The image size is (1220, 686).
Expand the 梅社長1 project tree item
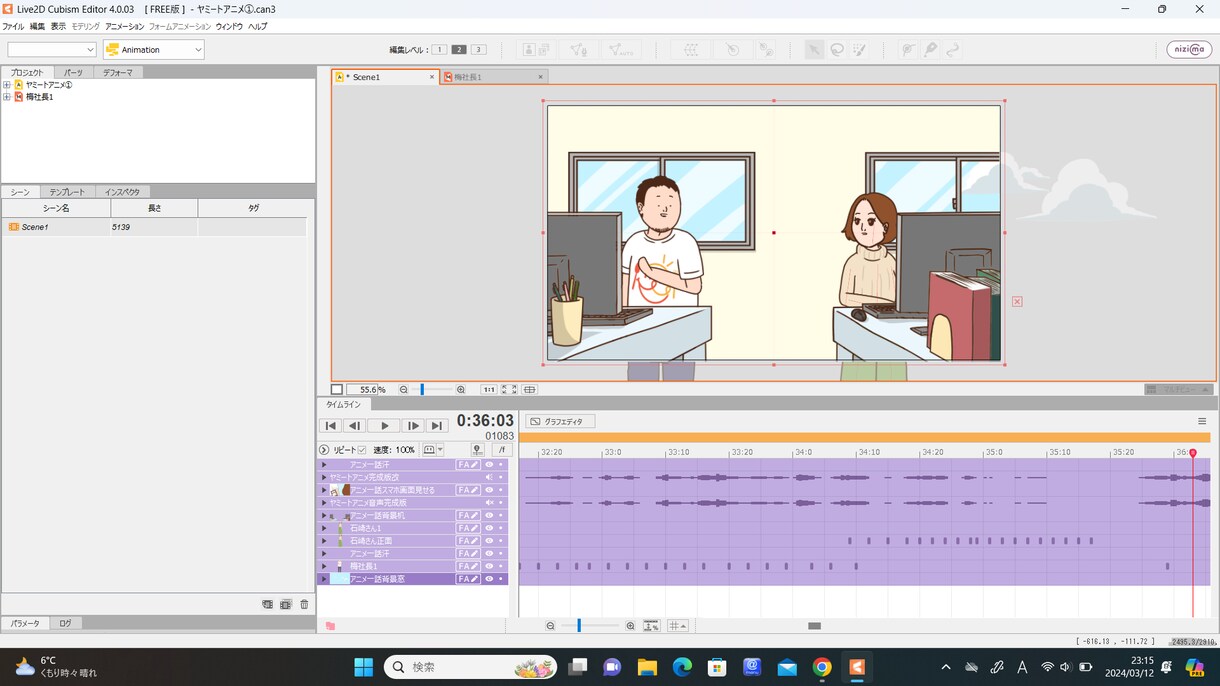pos(6,97)
